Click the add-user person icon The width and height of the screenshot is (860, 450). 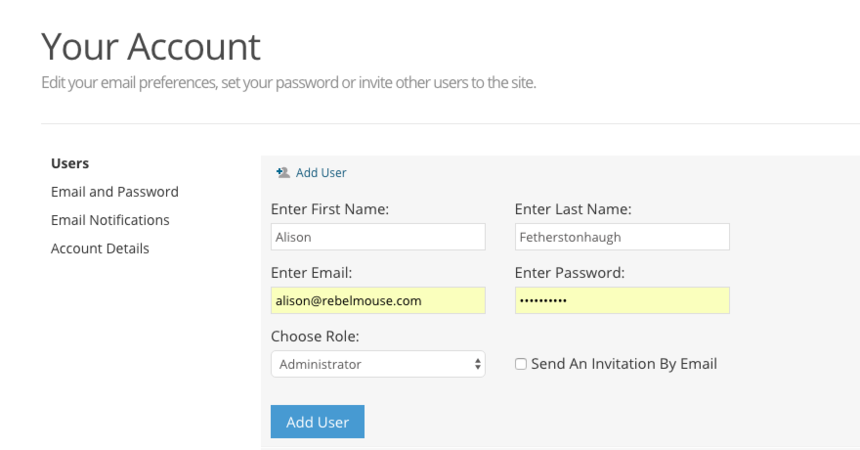282,173
